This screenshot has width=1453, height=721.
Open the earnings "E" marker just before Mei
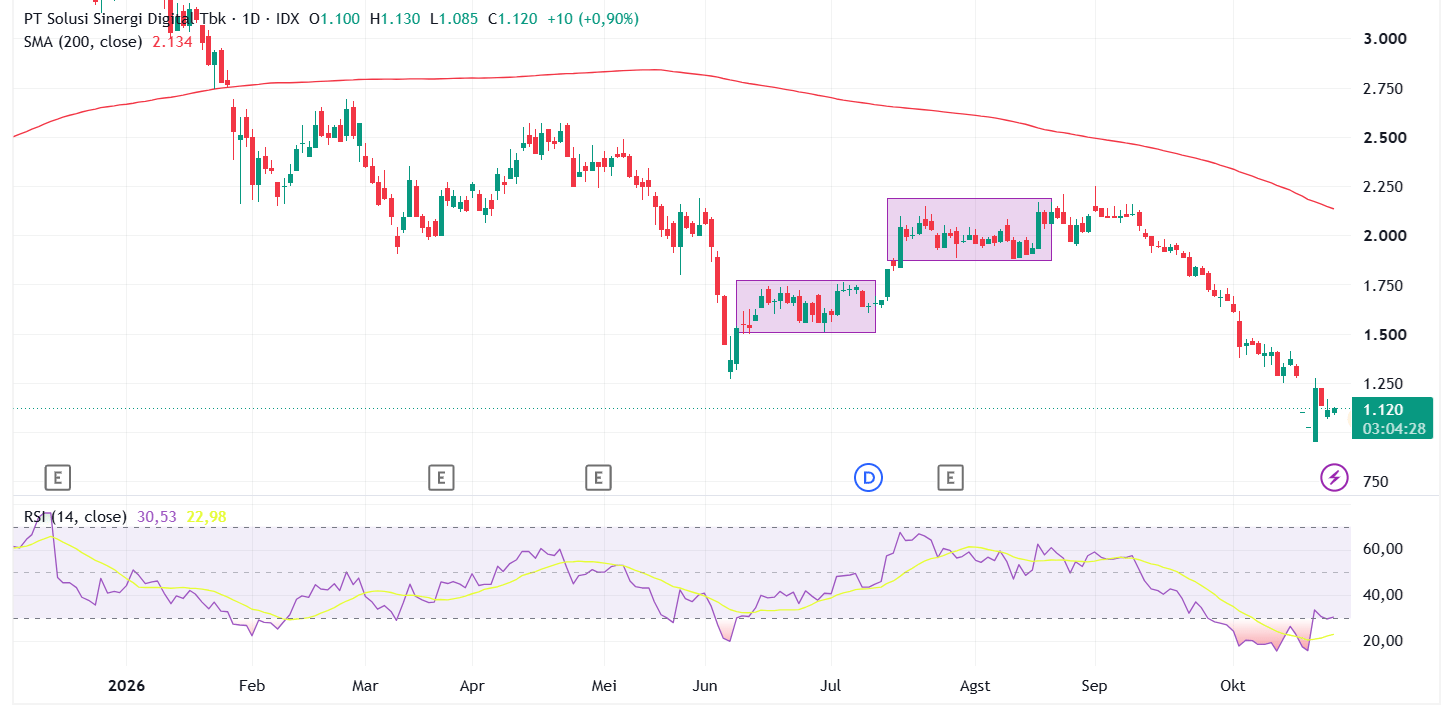[x=598, y=478]
